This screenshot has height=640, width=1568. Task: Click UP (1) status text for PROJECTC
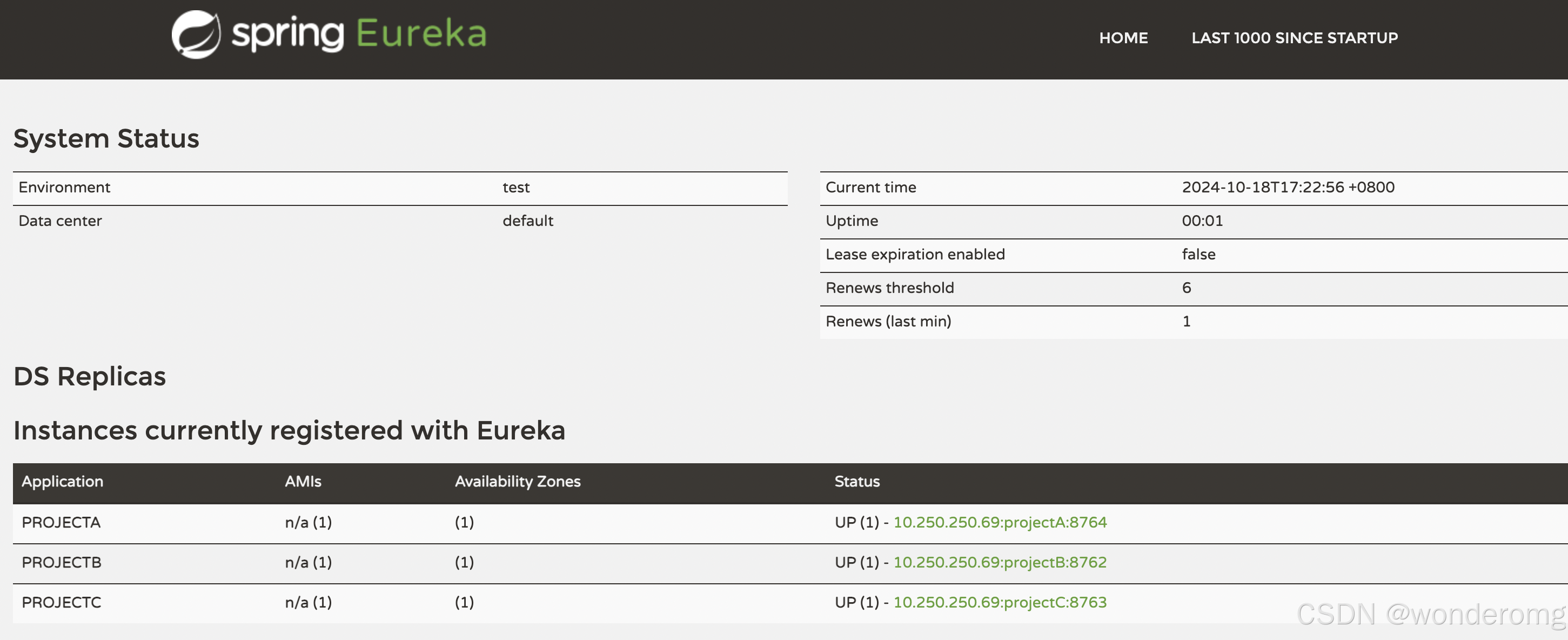(x=856, y=603)
